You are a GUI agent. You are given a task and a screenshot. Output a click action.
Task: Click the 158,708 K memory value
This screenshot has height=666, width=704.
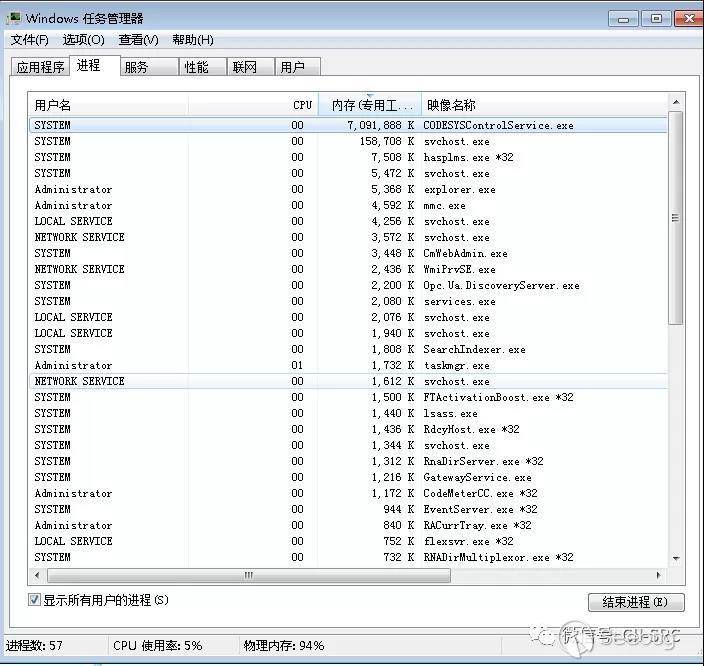[x=387, y=141]
